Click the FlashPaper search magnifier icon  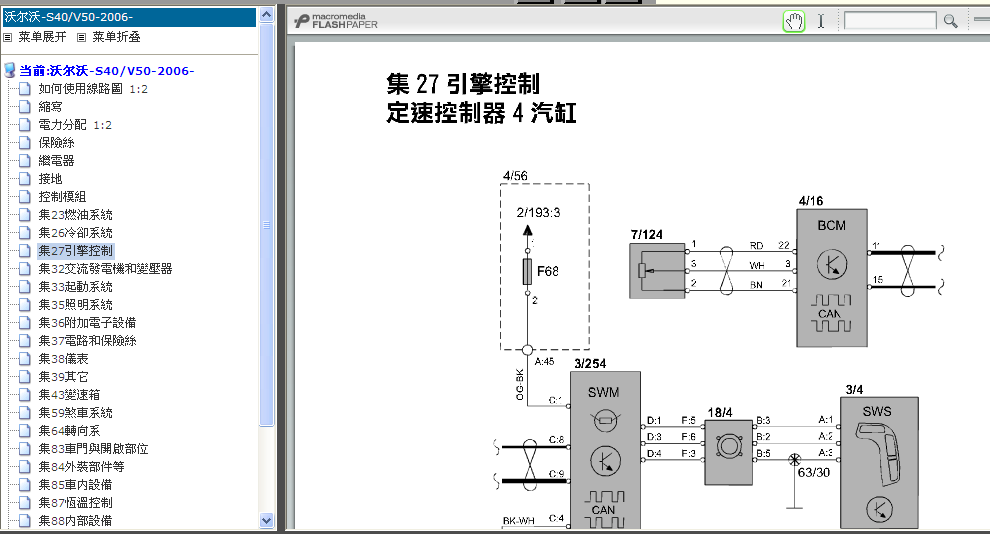(x=950, y=21)
